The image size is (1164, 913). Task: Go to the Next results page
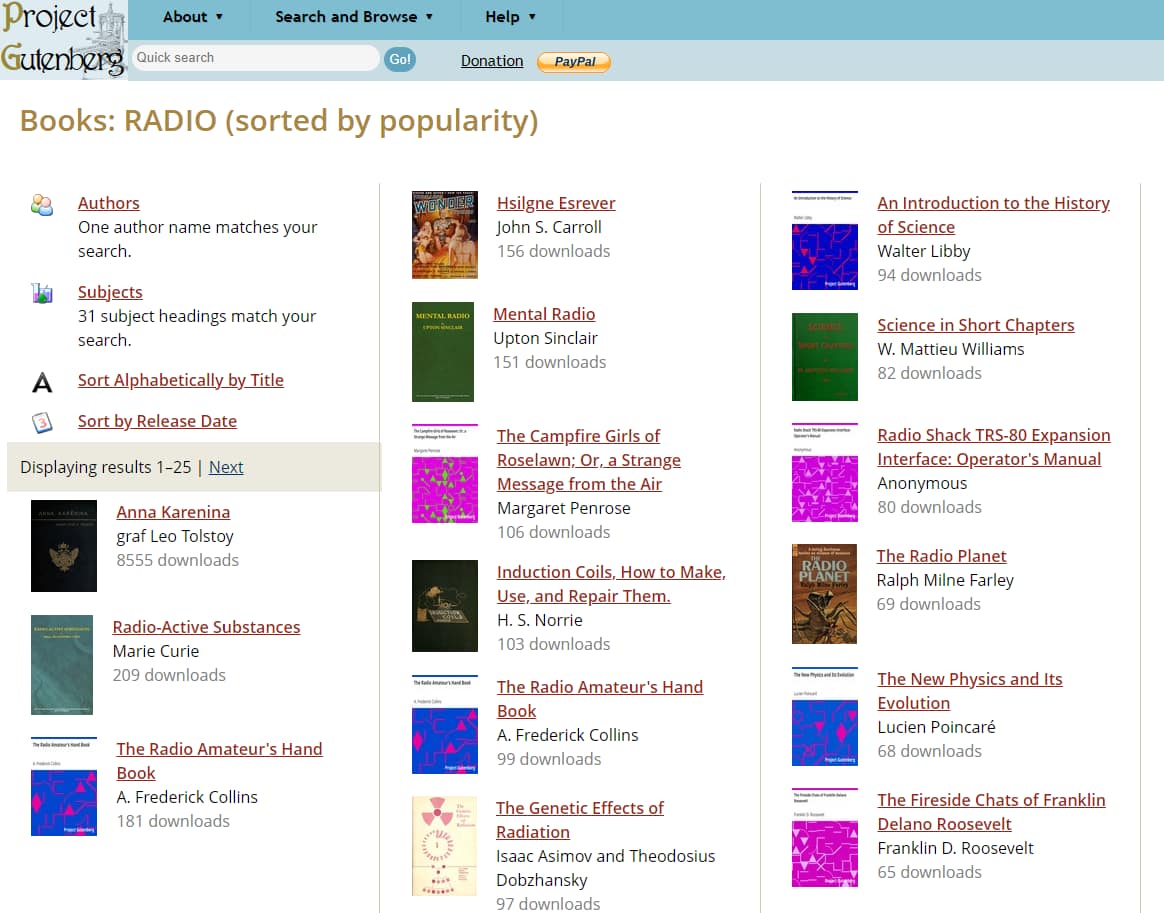tap(226, 467)
